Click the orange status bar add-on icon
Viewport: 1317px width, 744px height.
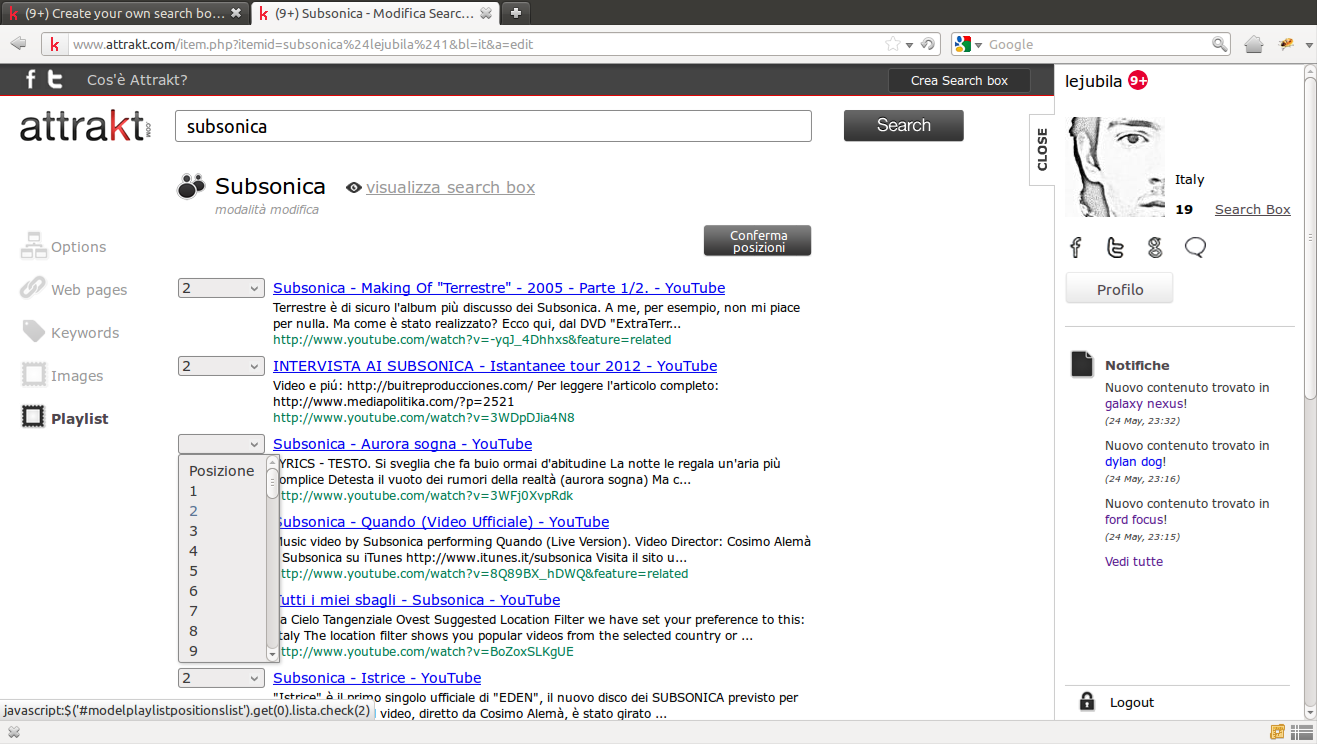click(1277, 732)
